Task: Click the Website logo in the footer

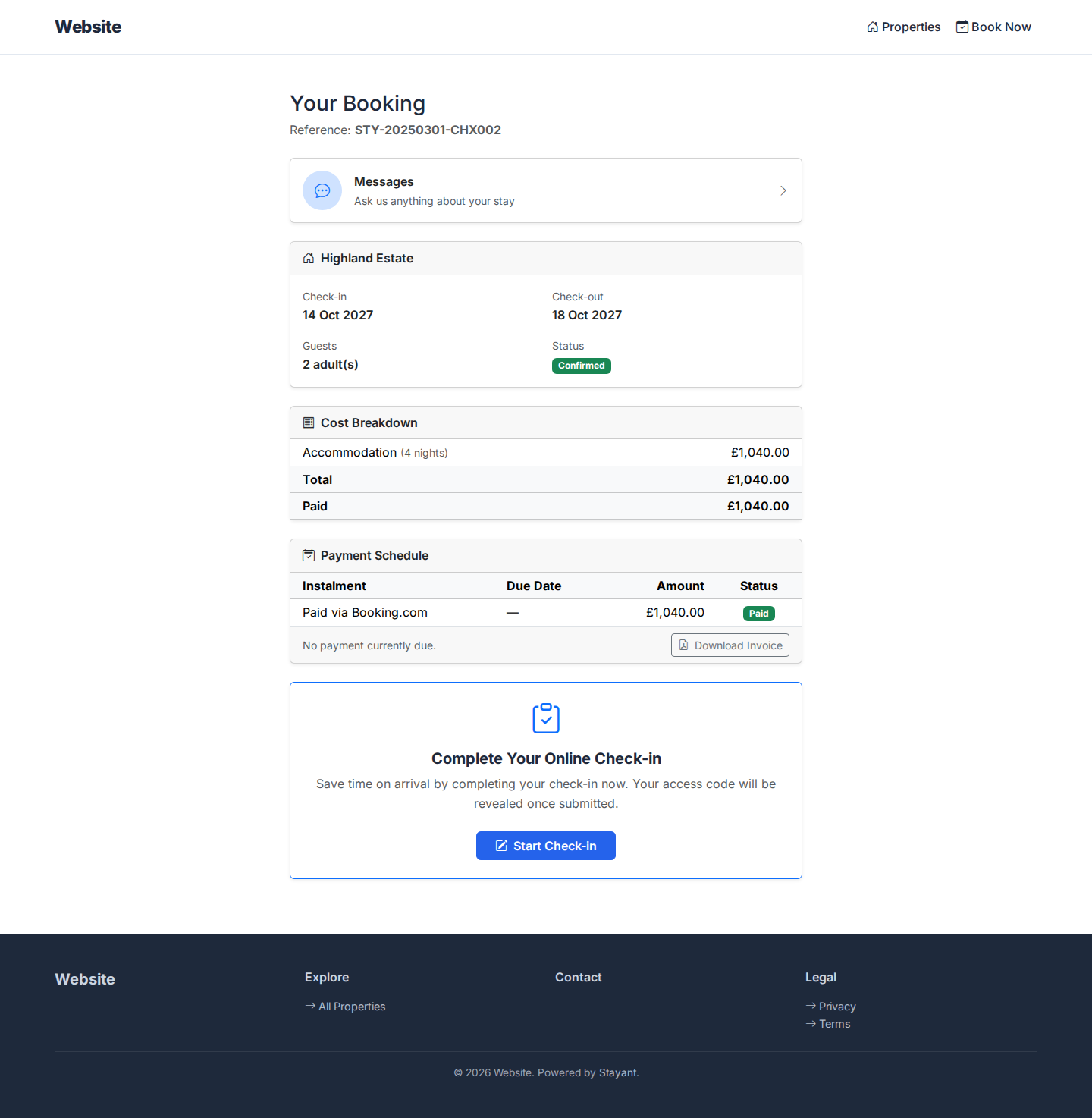Action: (85, 979)
